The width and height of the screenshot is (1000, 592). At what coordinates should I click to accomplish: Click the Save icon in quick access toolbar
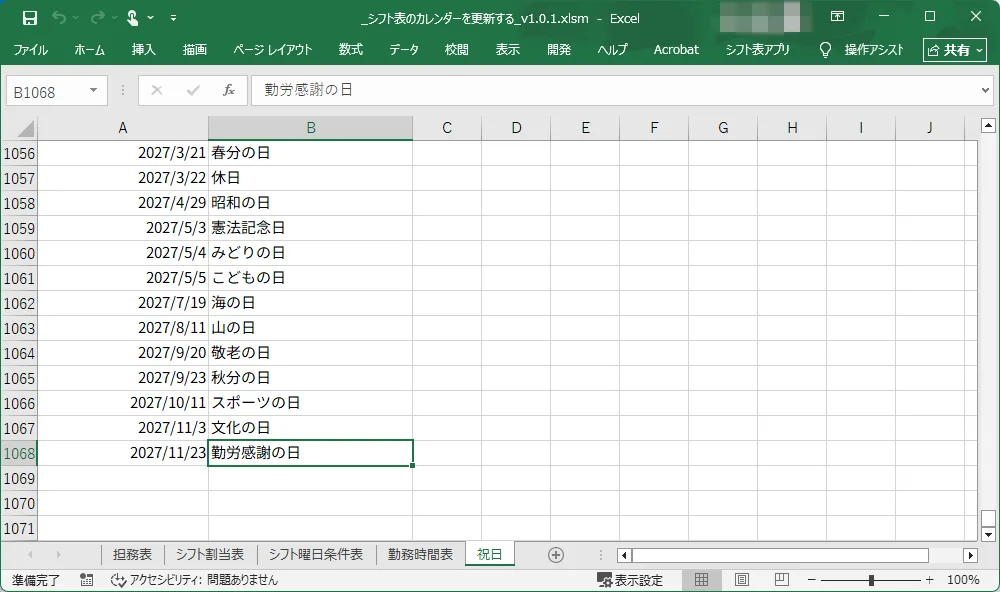pos(29,17)
